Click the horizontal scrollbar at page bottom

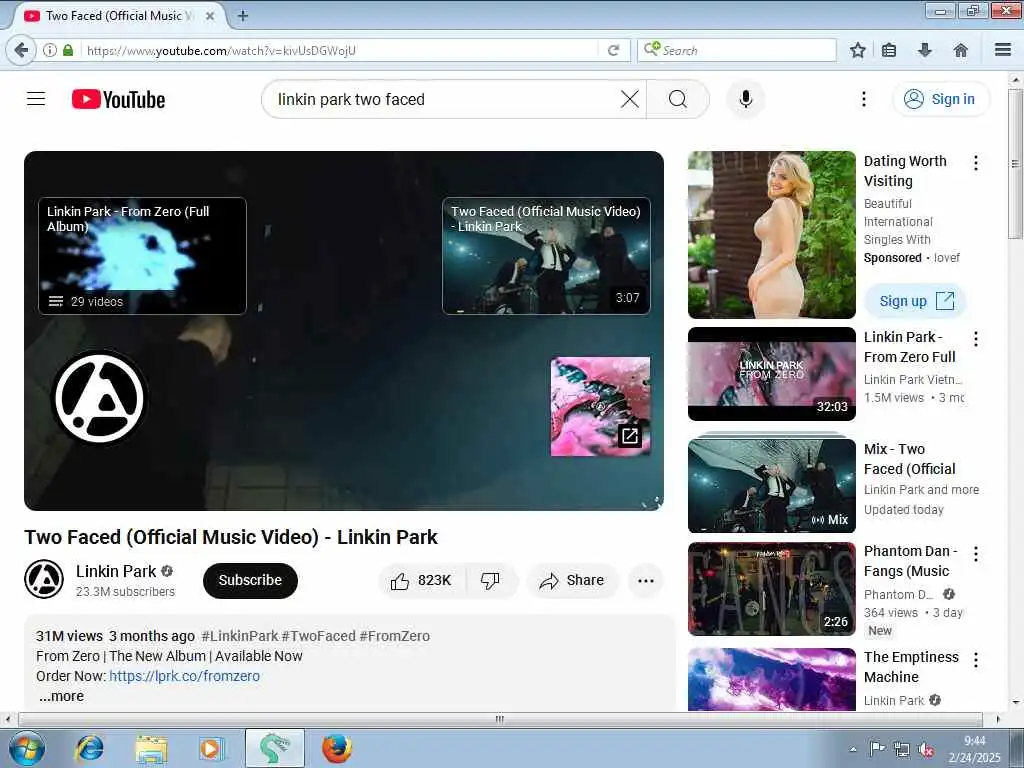(500, 719)
